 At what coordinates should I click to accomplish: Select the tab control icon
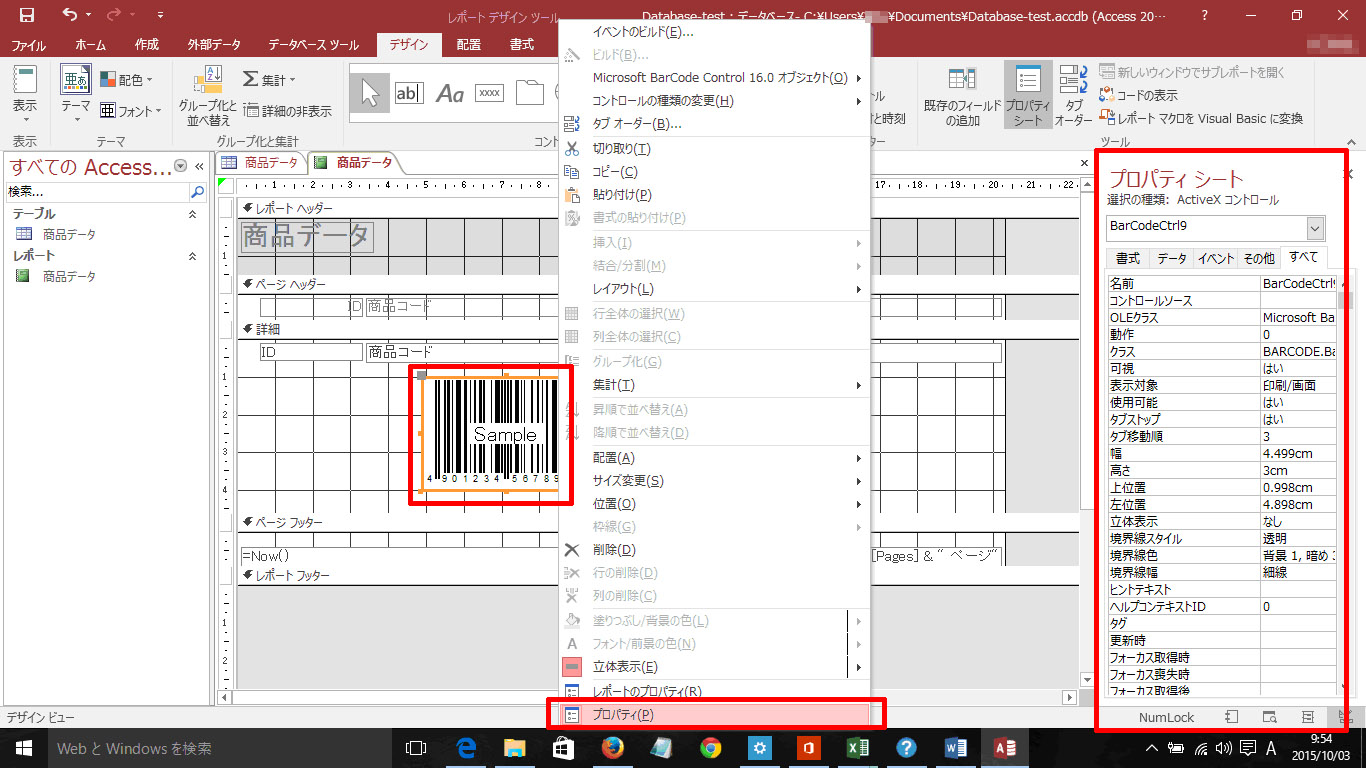pos(529,93)
